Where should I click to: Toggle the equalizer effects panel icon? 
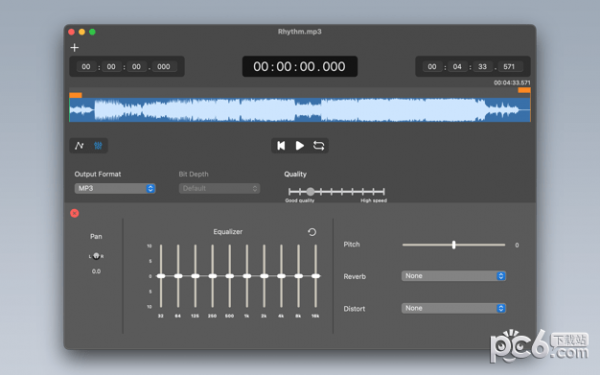(x=98, y=145)
